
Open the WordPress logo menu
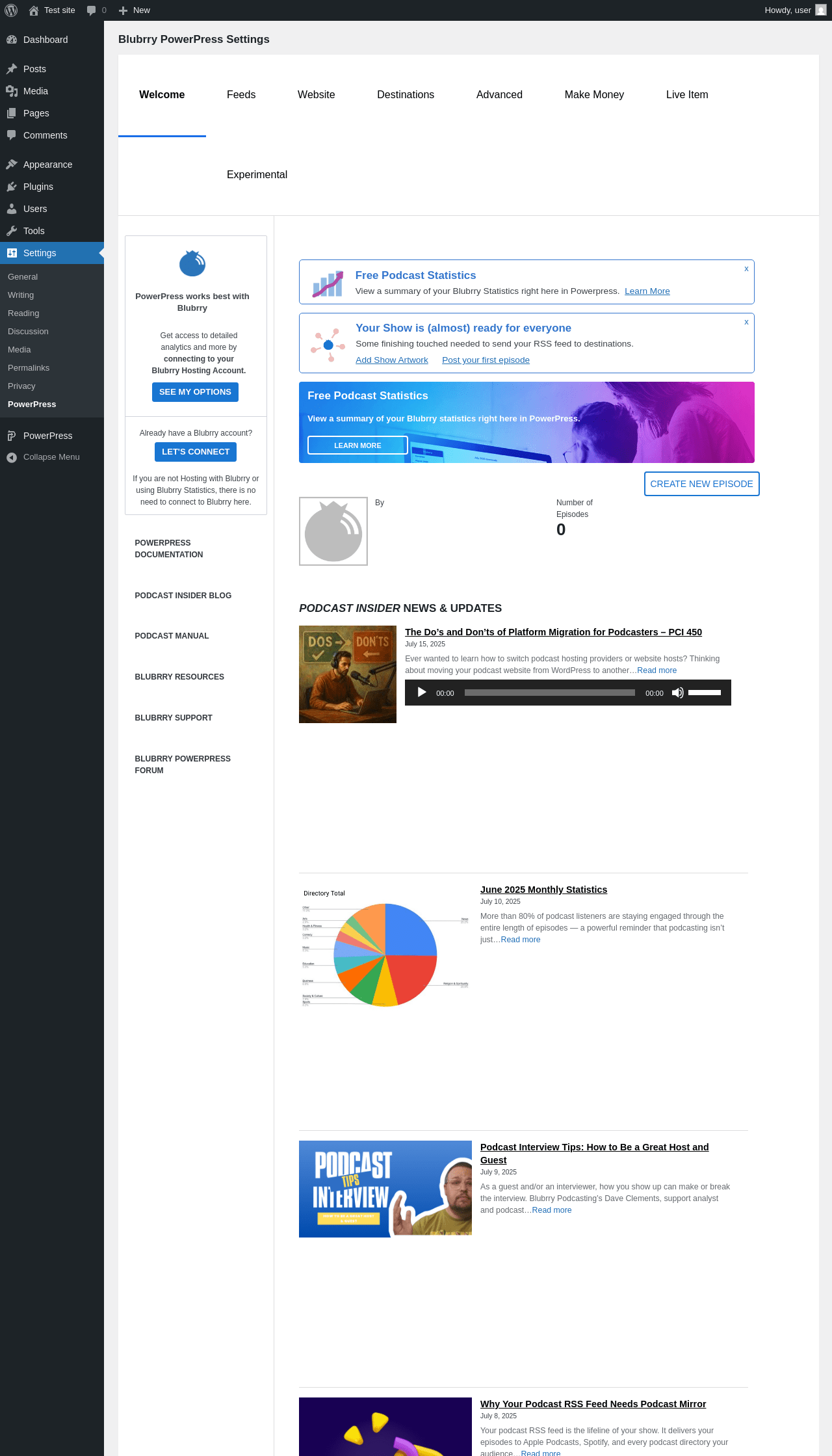click(x=11, y=10)
